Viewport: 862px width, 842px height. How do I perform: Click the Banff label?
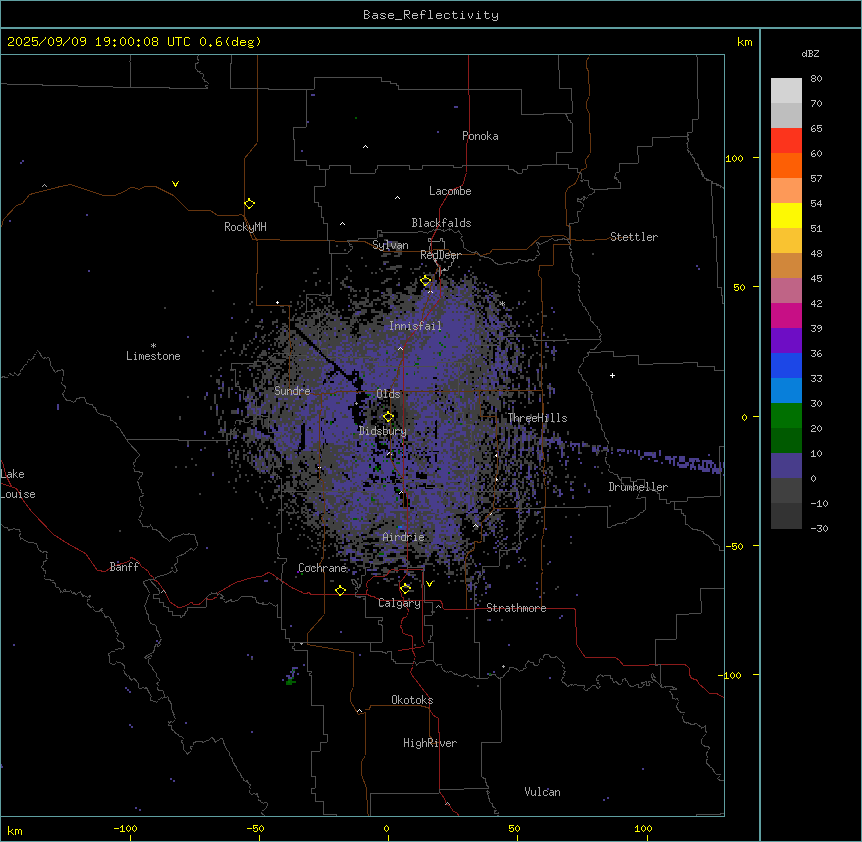pyautogui.click(x=124, y=567)
